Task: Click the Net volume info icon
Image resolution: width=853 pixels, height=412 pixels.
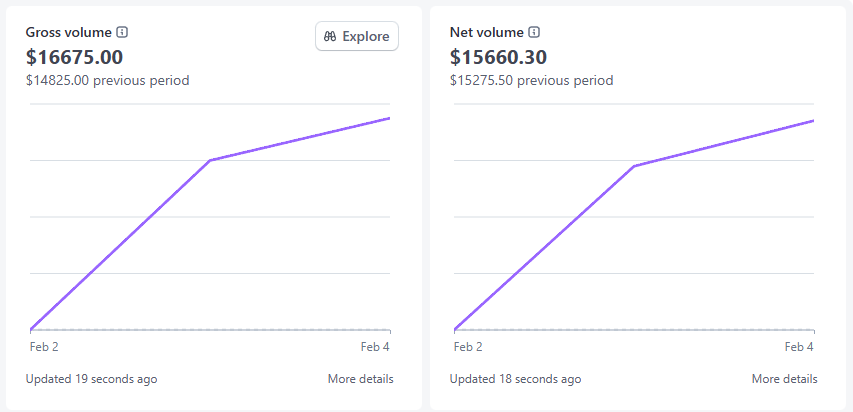Action: pyautogui.click(x=534, y=32)
